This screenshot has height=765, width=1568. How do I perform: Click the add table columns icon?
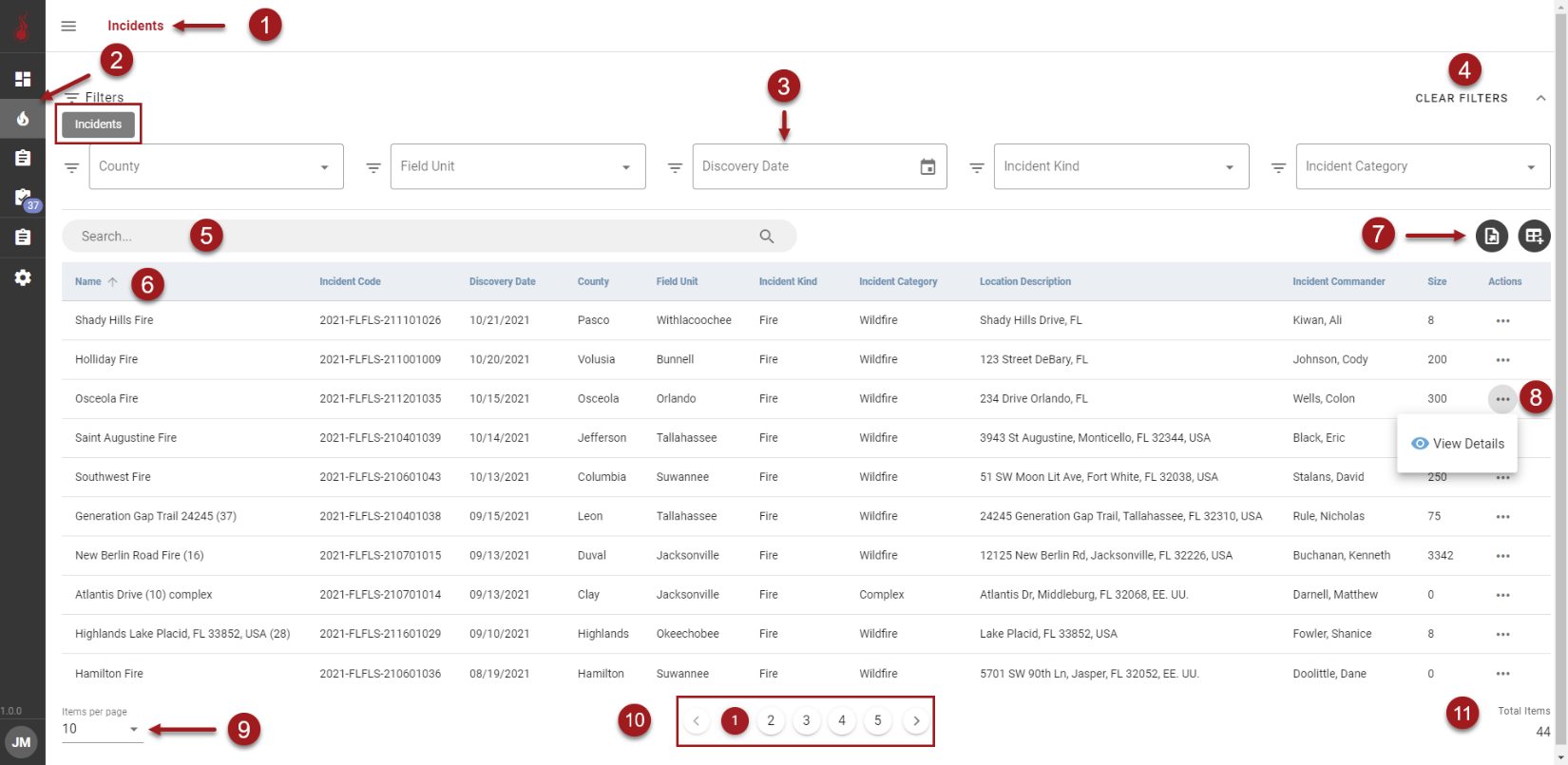1534,237
